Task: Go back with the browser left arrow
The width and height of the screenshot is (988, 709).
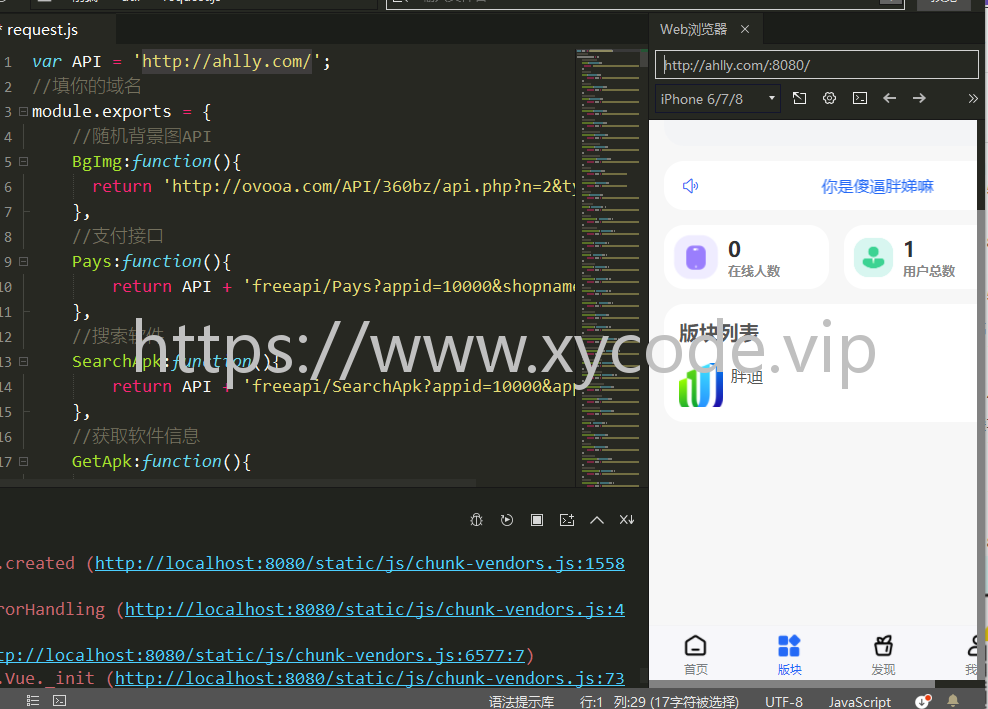Action: pos(889,98)
